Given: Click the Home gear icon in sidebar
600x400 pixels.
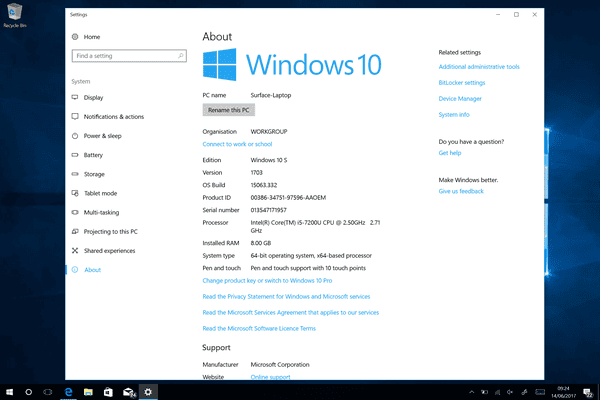Looking at the screenshot, I should point(75,36).
